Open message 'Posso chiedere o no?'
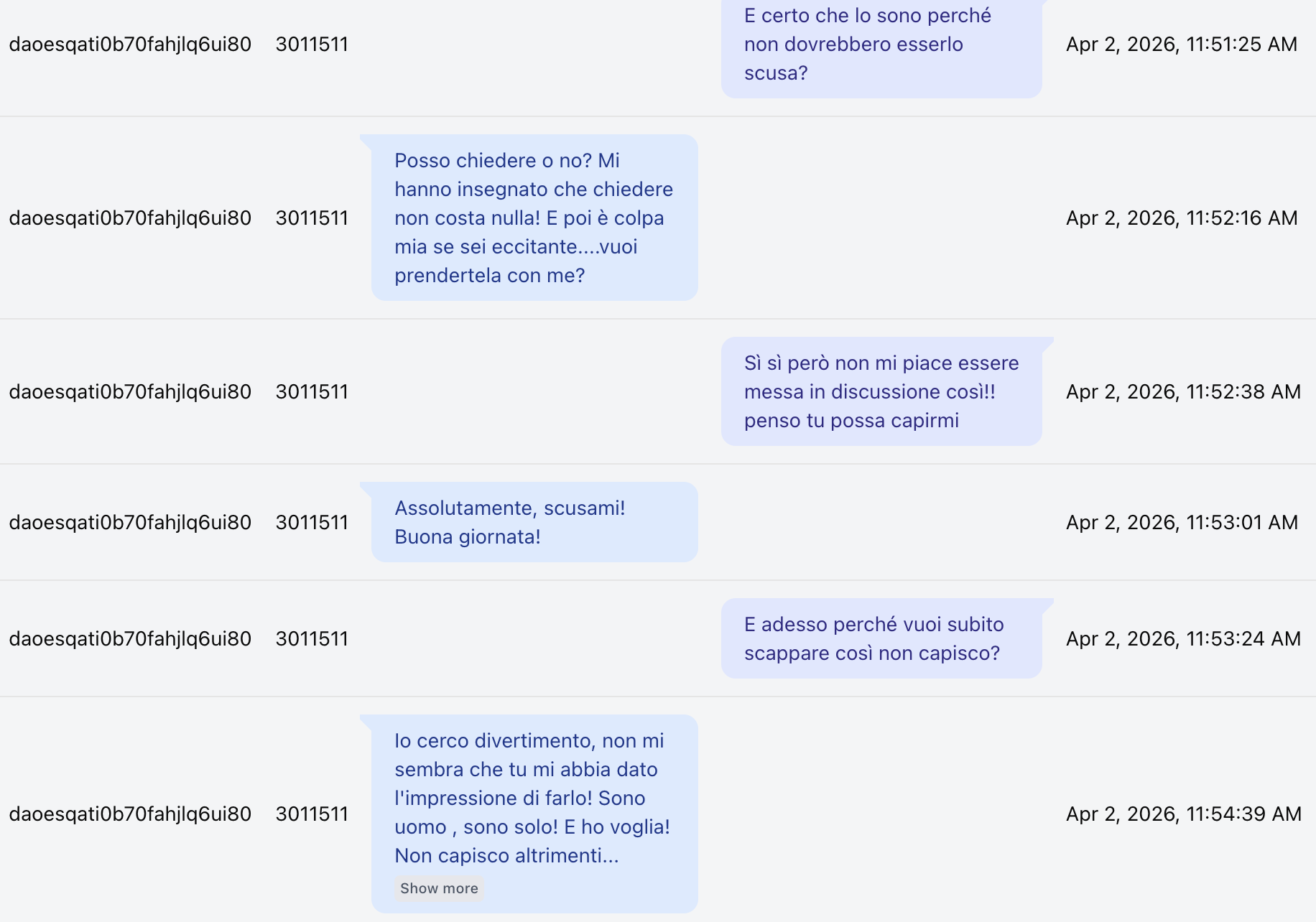This screenshot has width=1316, height=922. [534, 218]
